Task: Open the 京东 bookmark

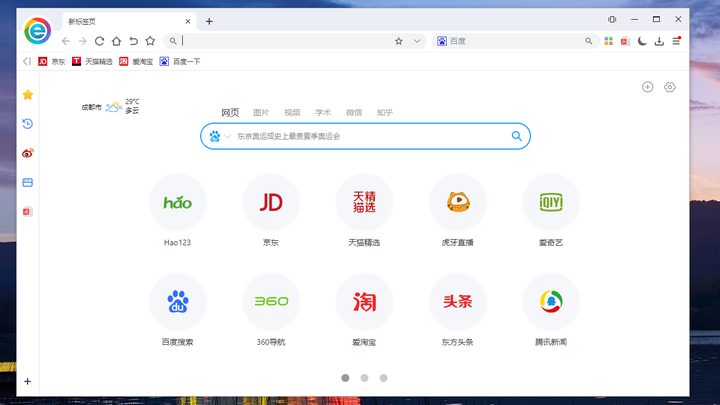Action: [x=51, y=62]
